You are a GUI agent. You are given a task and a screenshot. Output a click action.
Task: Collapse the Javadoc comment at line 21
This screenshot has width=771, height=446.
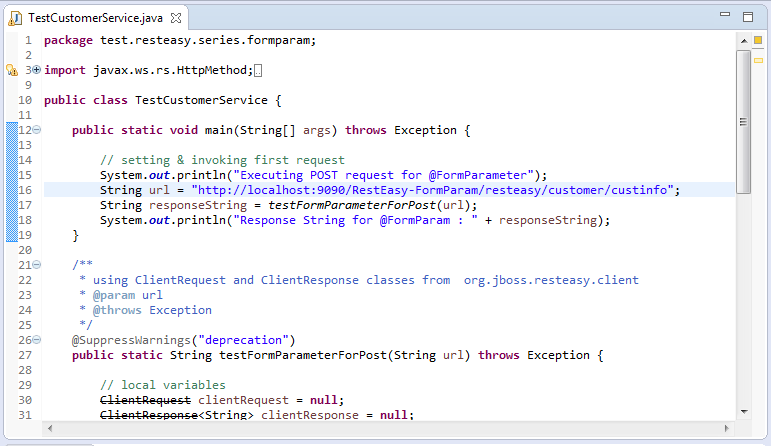[36, 265]
